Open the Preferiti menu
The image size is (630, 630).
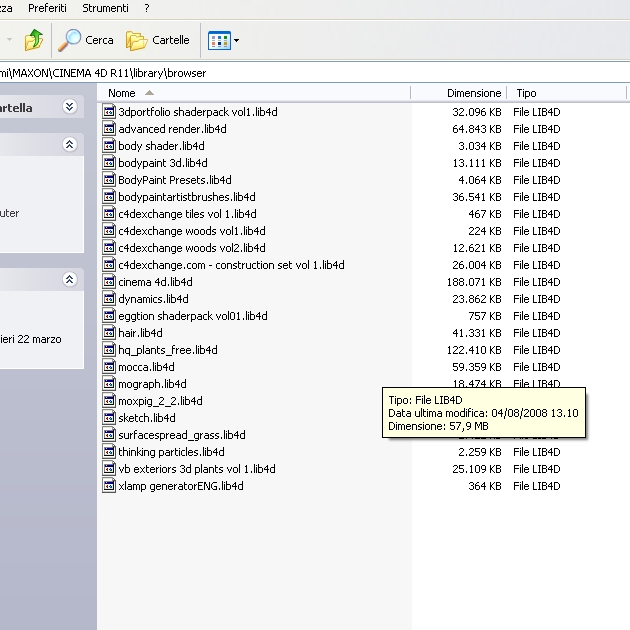click(47, 8)
